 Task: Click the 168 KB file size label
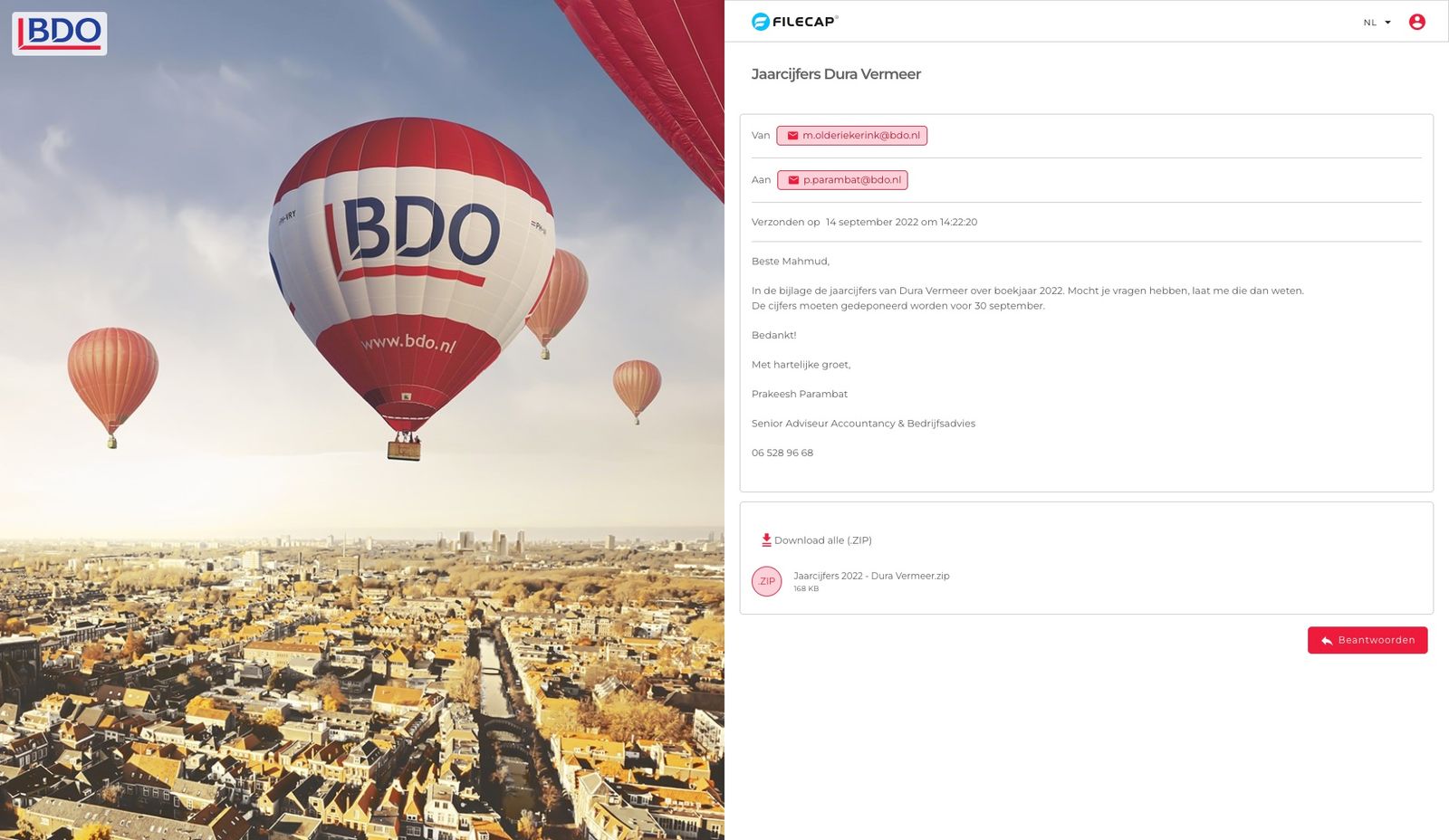coord(806,588)
